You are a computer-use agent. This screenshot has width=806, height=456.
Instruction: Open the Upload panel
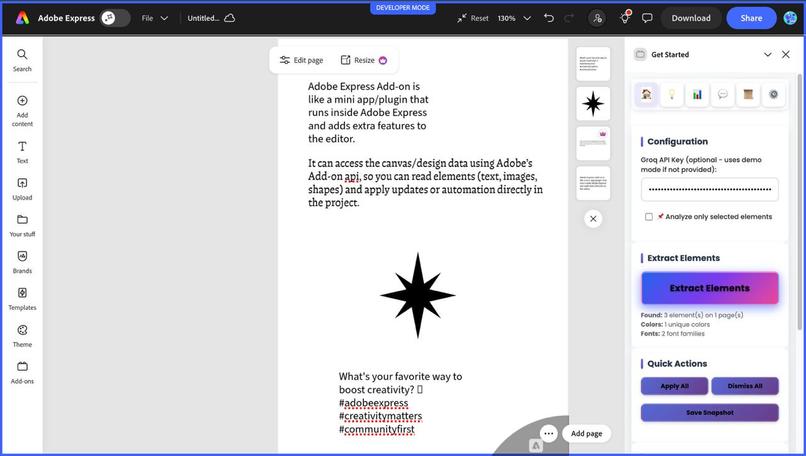pyautogui.click(x=22, y=189)
